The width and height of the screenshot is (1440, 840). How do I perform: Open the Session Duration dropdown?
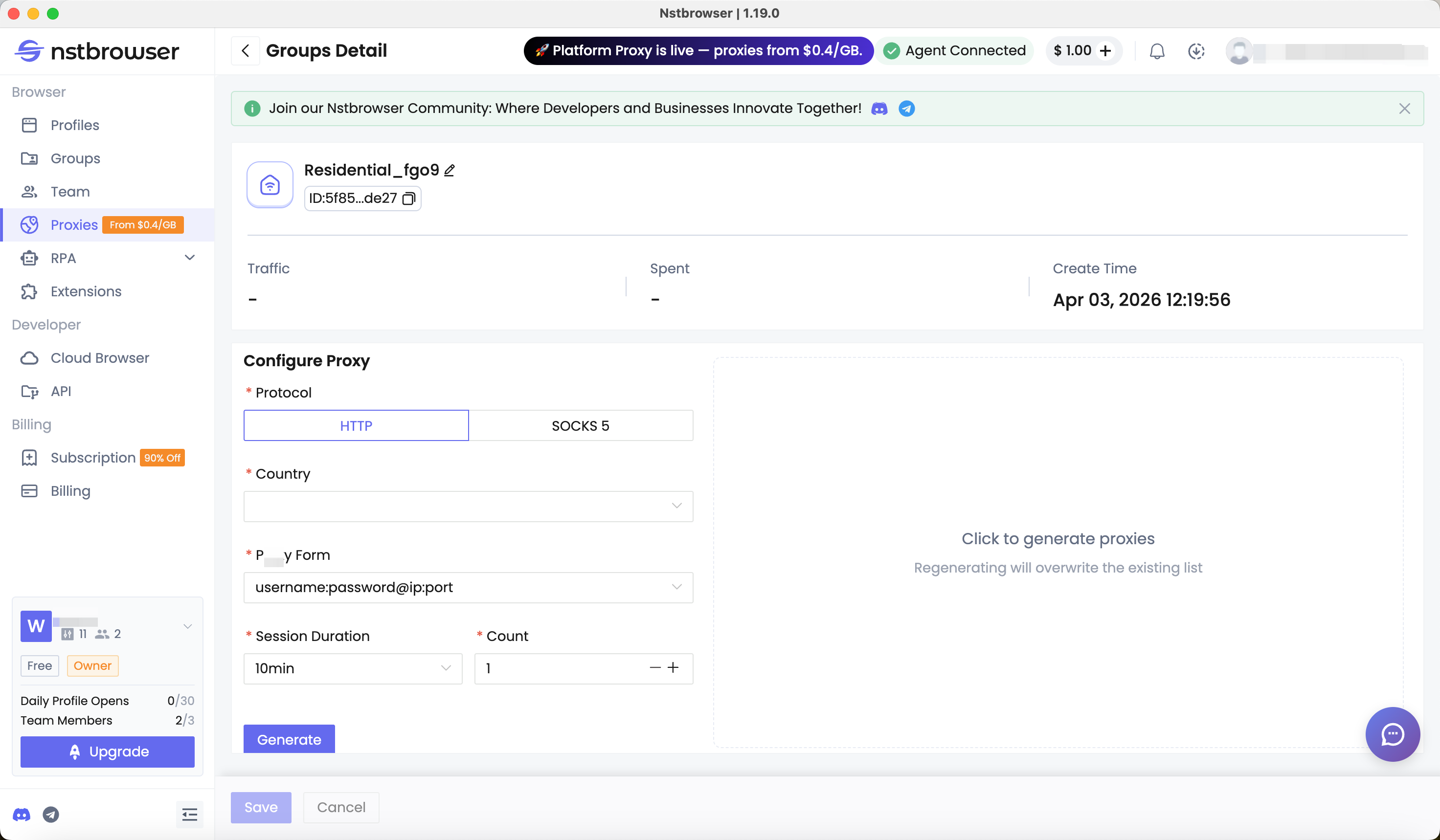click(x=353, y=668)
